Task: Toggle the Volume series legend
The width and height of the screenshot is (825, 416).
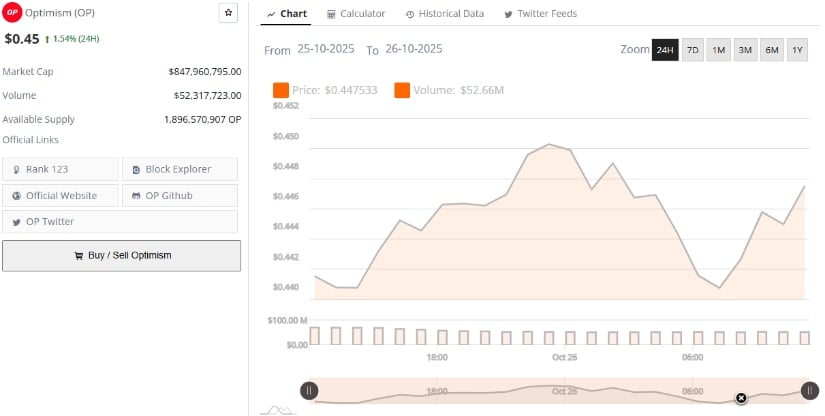Action: click(449, 91)
